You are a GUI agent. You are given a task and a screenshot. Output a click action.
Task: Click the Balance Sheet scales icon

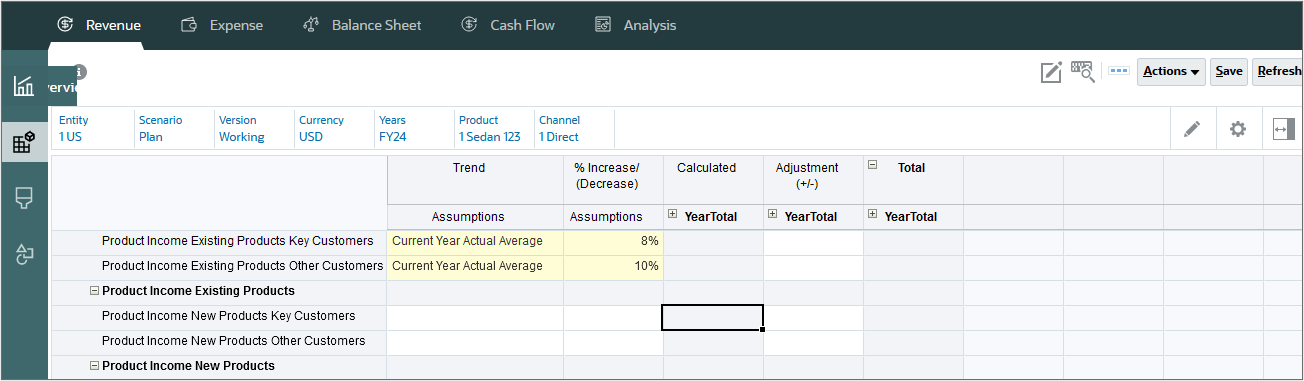point(311,25)
